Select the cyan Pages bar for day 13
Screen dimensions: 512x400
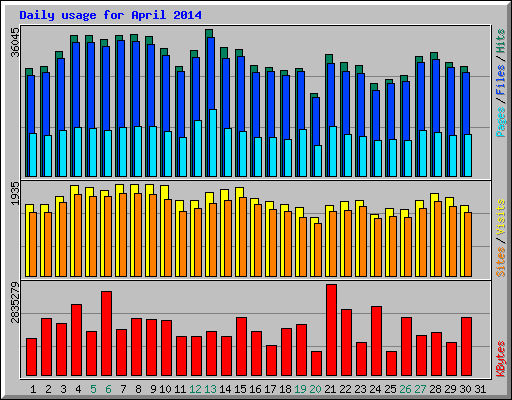(x=213, y=143)
